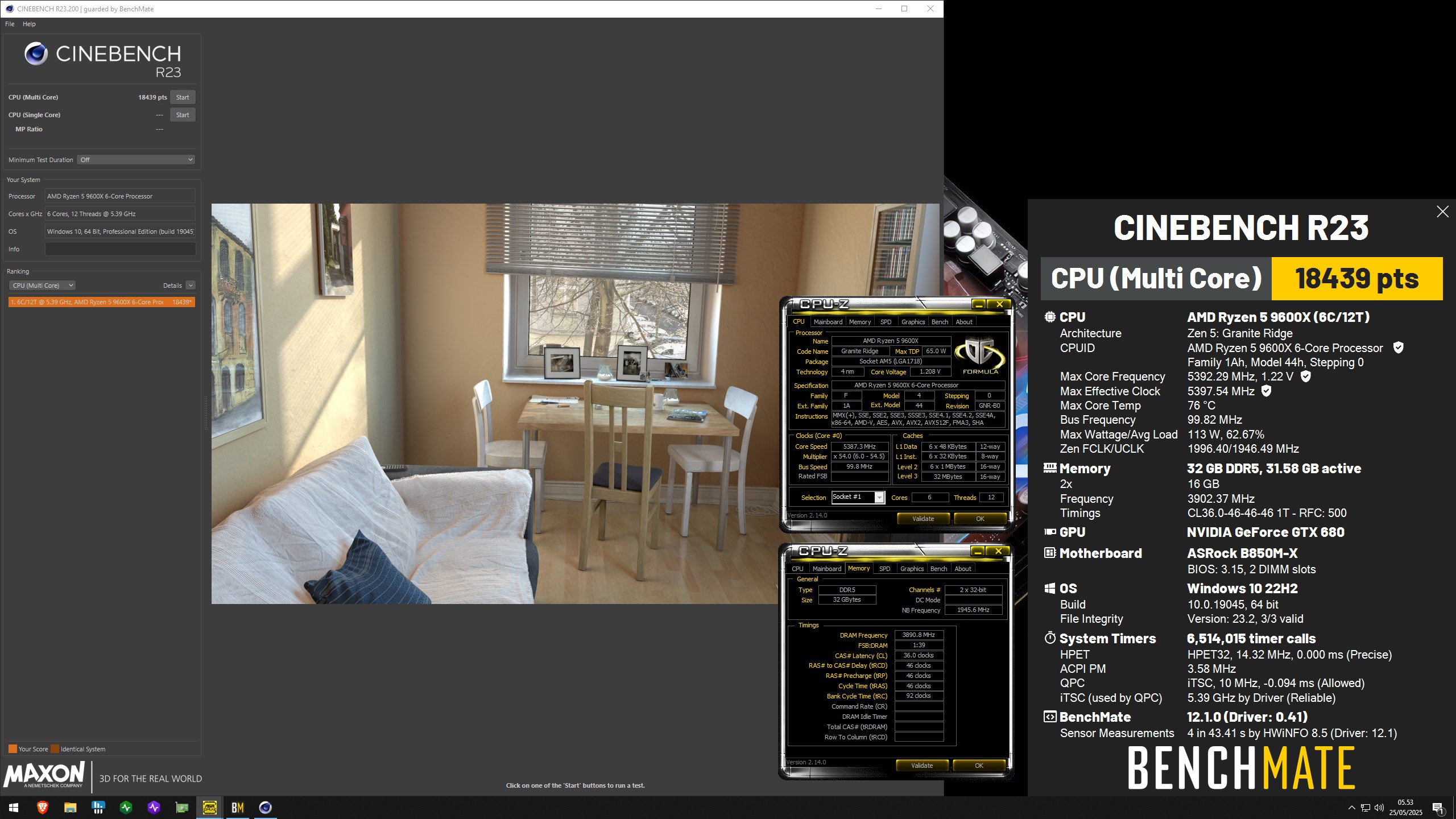The image size is (1456, 819).
Task: Open the blue bar-chart taskbar app
Action: 98,808
